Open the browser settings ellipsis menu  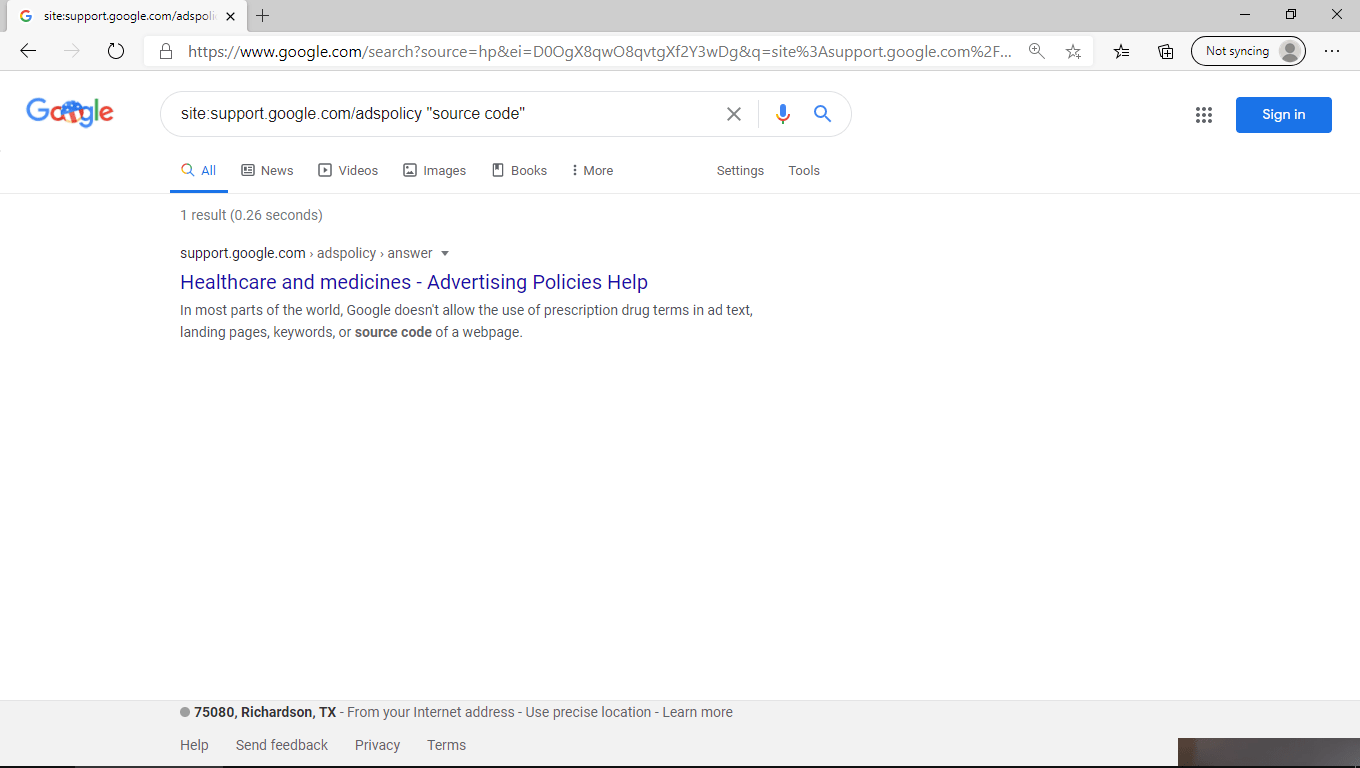click(x=1332, y=51)
